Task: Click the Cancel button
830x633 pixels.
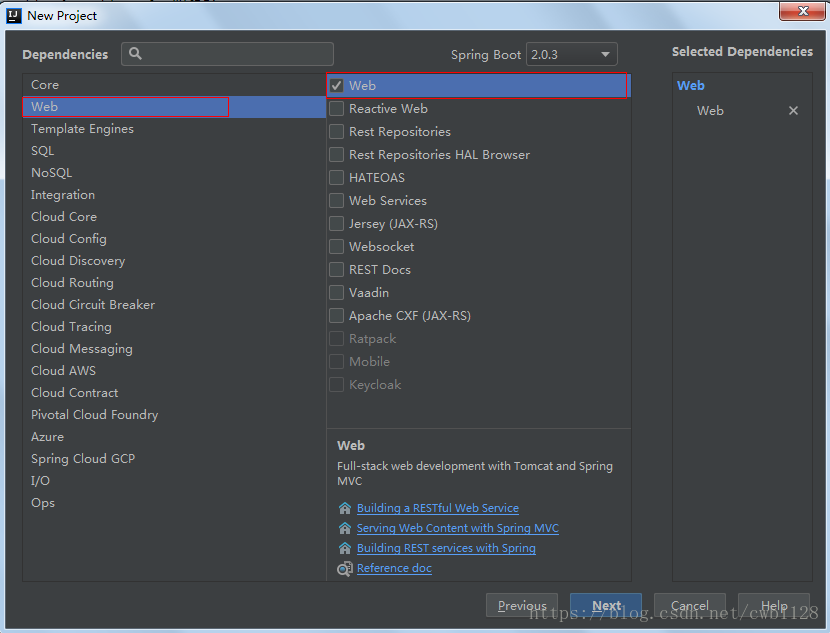Action: click(x=690, y=605)
